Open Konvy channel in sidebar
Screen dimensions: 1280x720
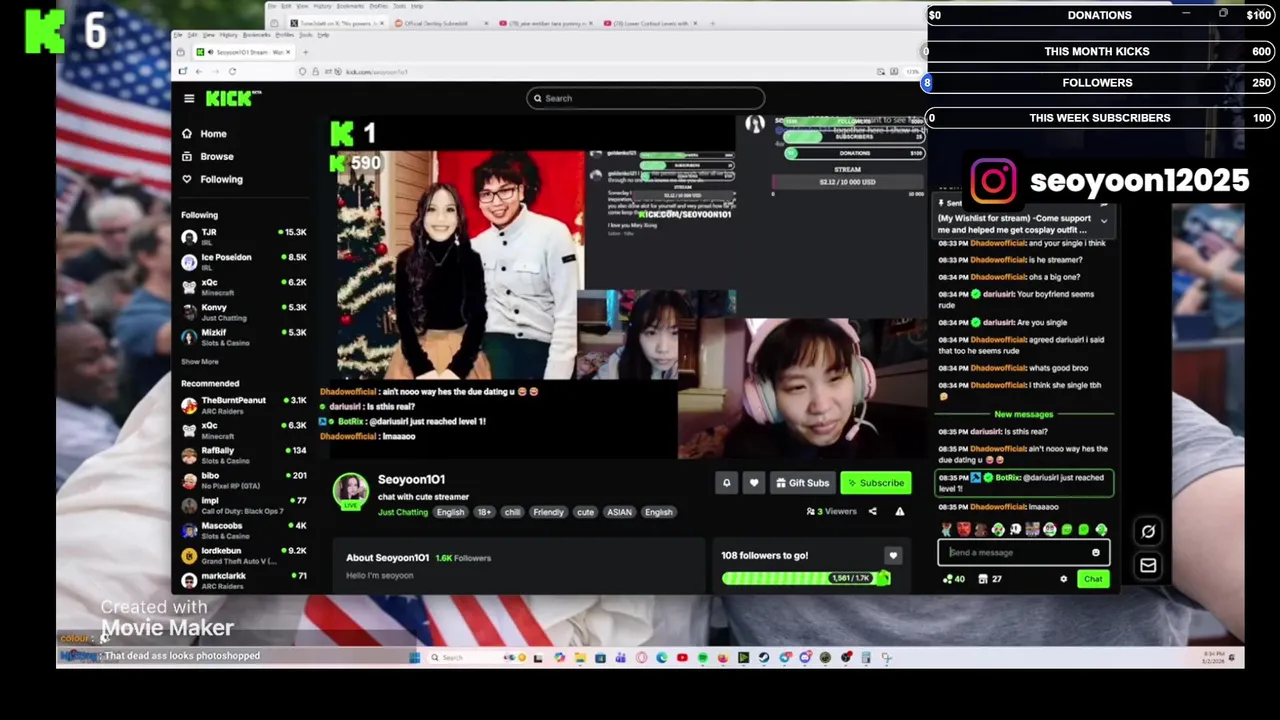(x=244, y=310)
